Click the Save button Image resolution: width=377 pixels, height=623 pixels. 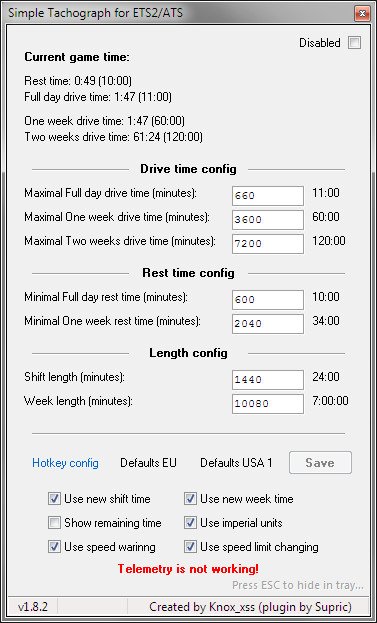tap(320, 462)
